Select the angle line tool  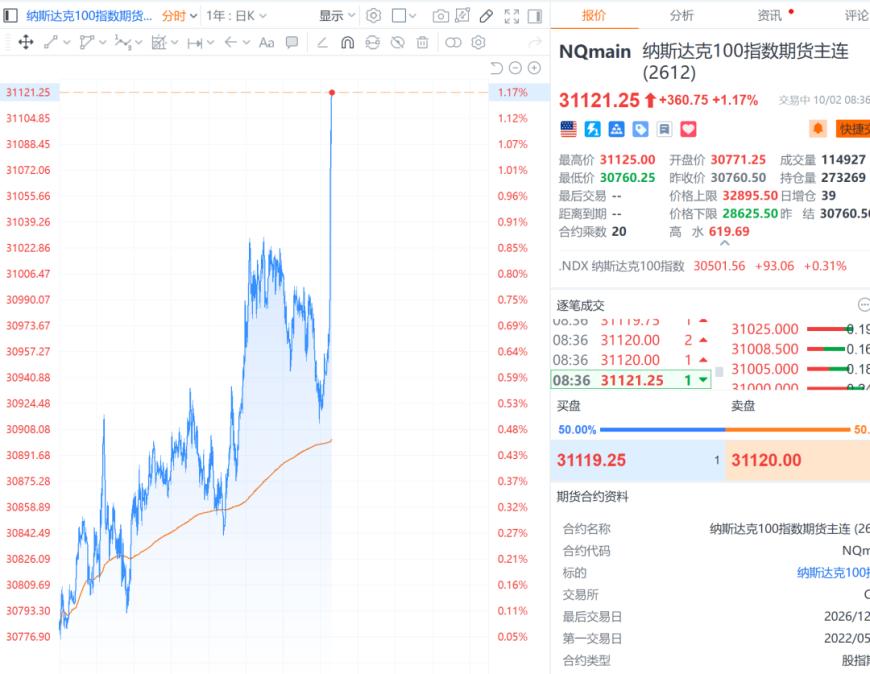click(322, 42)
